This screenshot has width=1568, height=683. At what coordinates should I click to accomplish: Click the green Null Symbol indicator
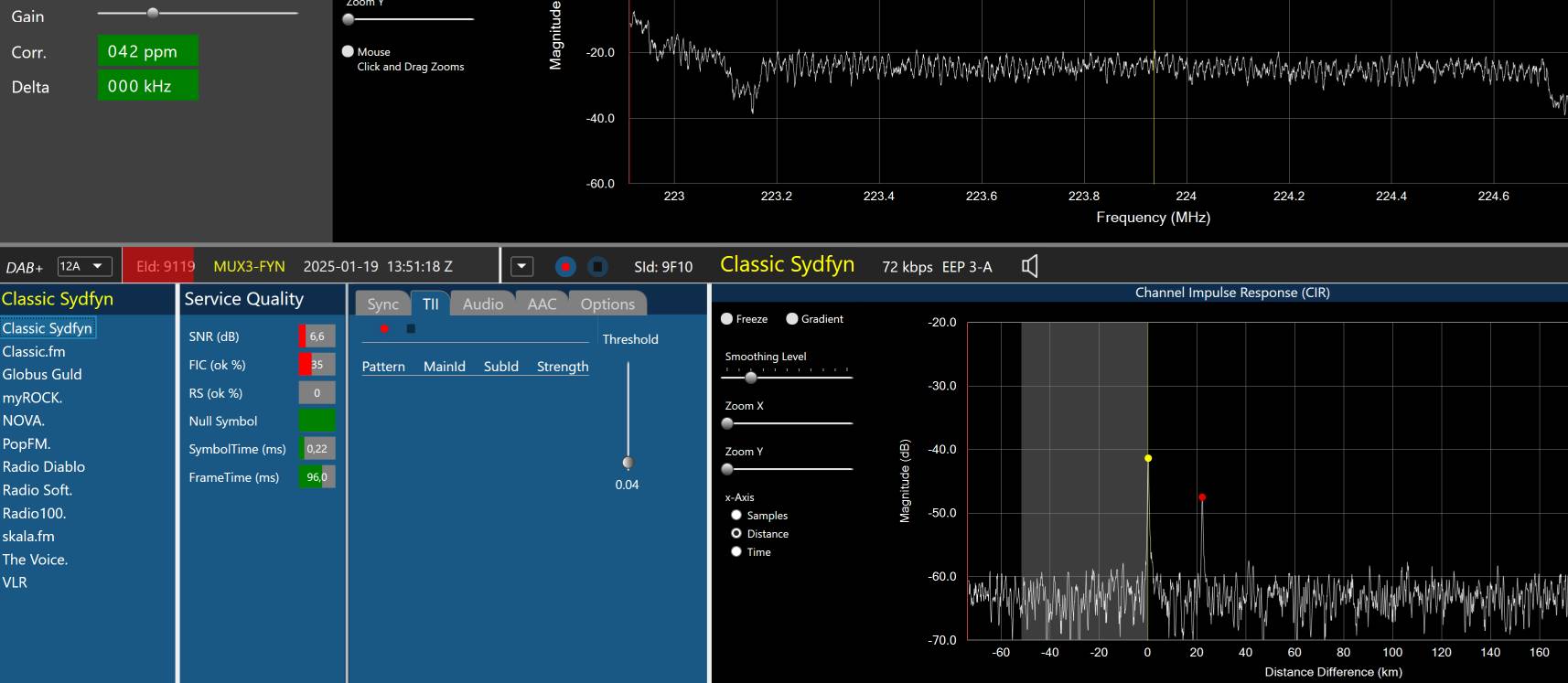pos(317,421)
